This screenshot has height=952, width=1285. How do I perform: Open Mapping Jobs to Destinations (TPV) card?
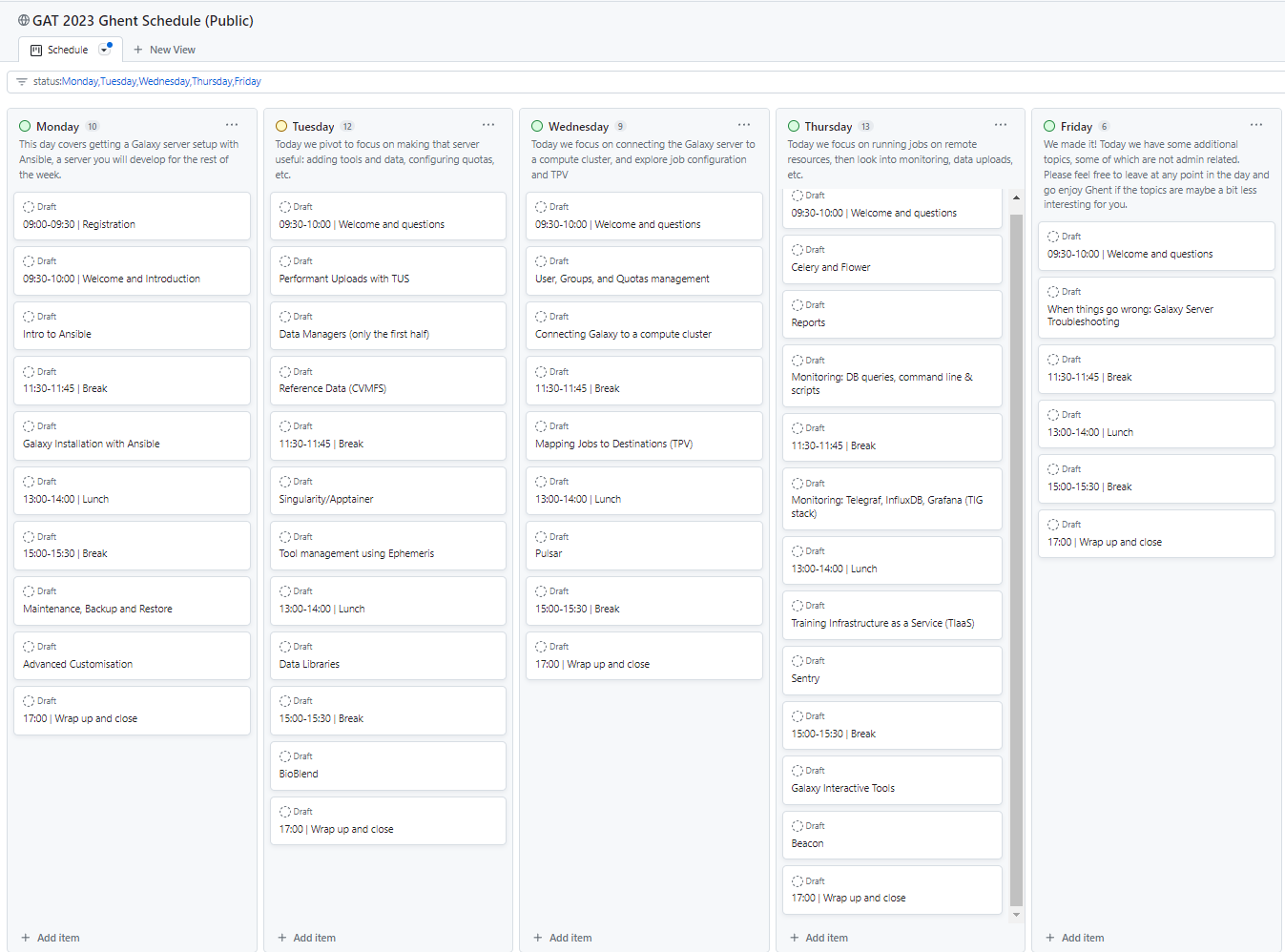tap(644, 436)
